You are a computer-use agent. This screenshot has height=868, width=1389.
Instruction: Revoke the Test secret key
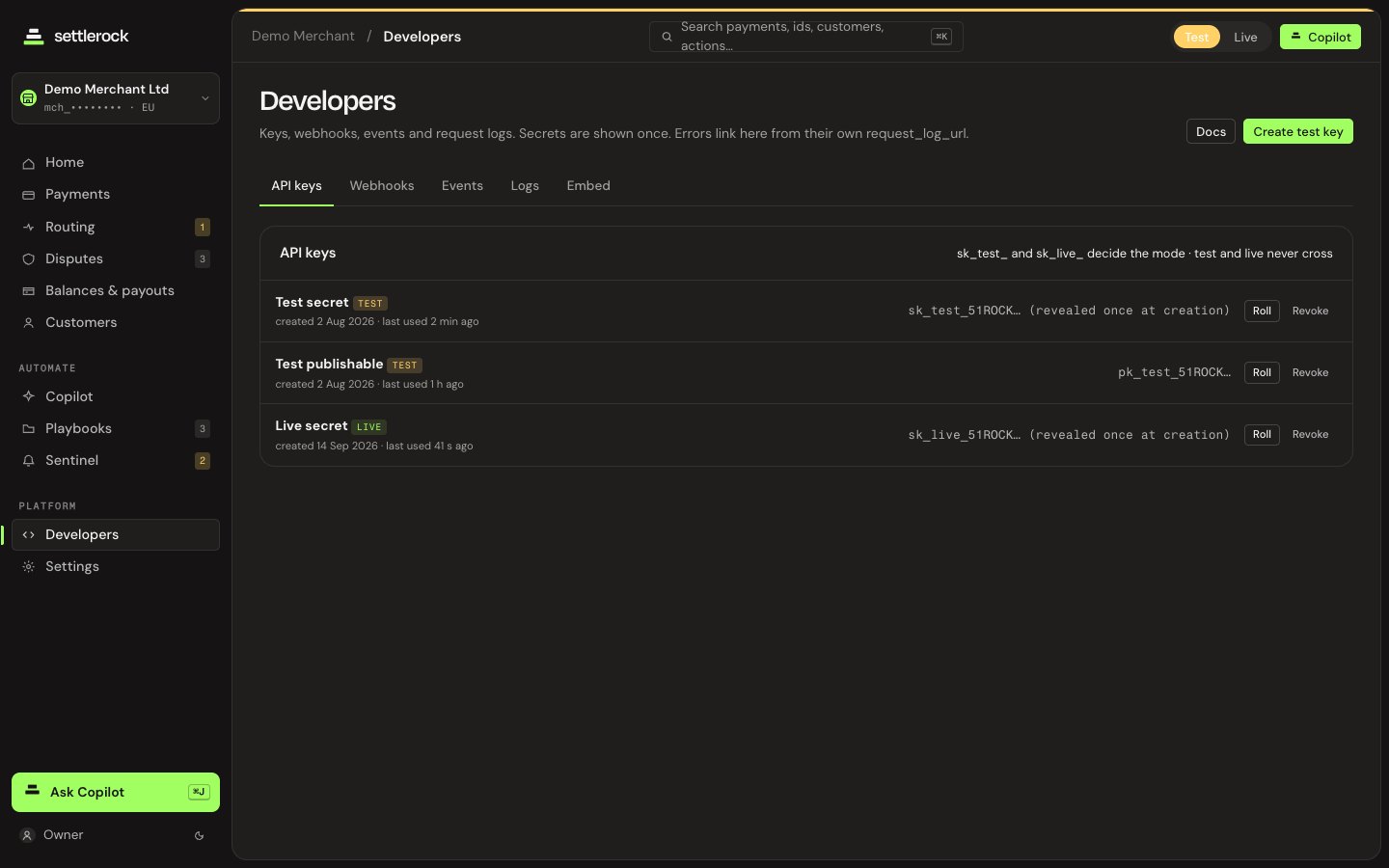[1310, 312]
